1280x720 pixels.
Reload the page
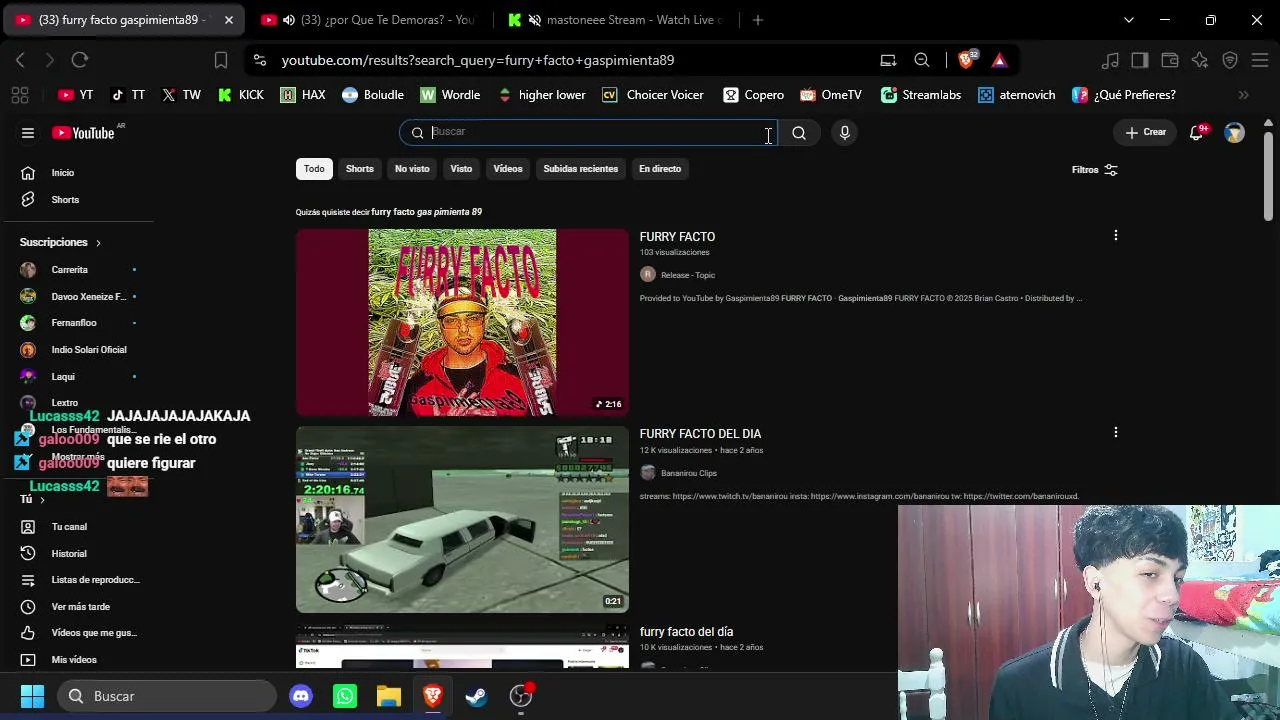pyautogui.click(x=80, y=60)
